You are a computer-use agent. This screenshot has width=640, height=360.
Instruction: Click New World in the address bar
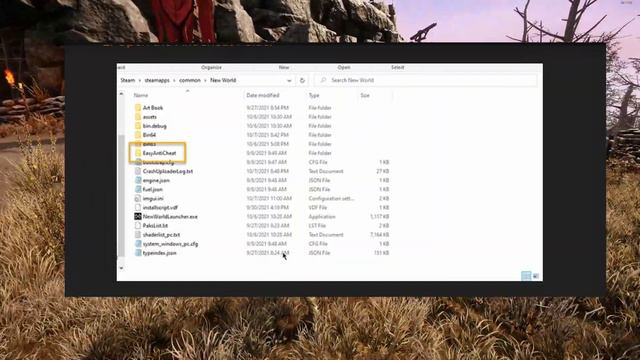223,80
